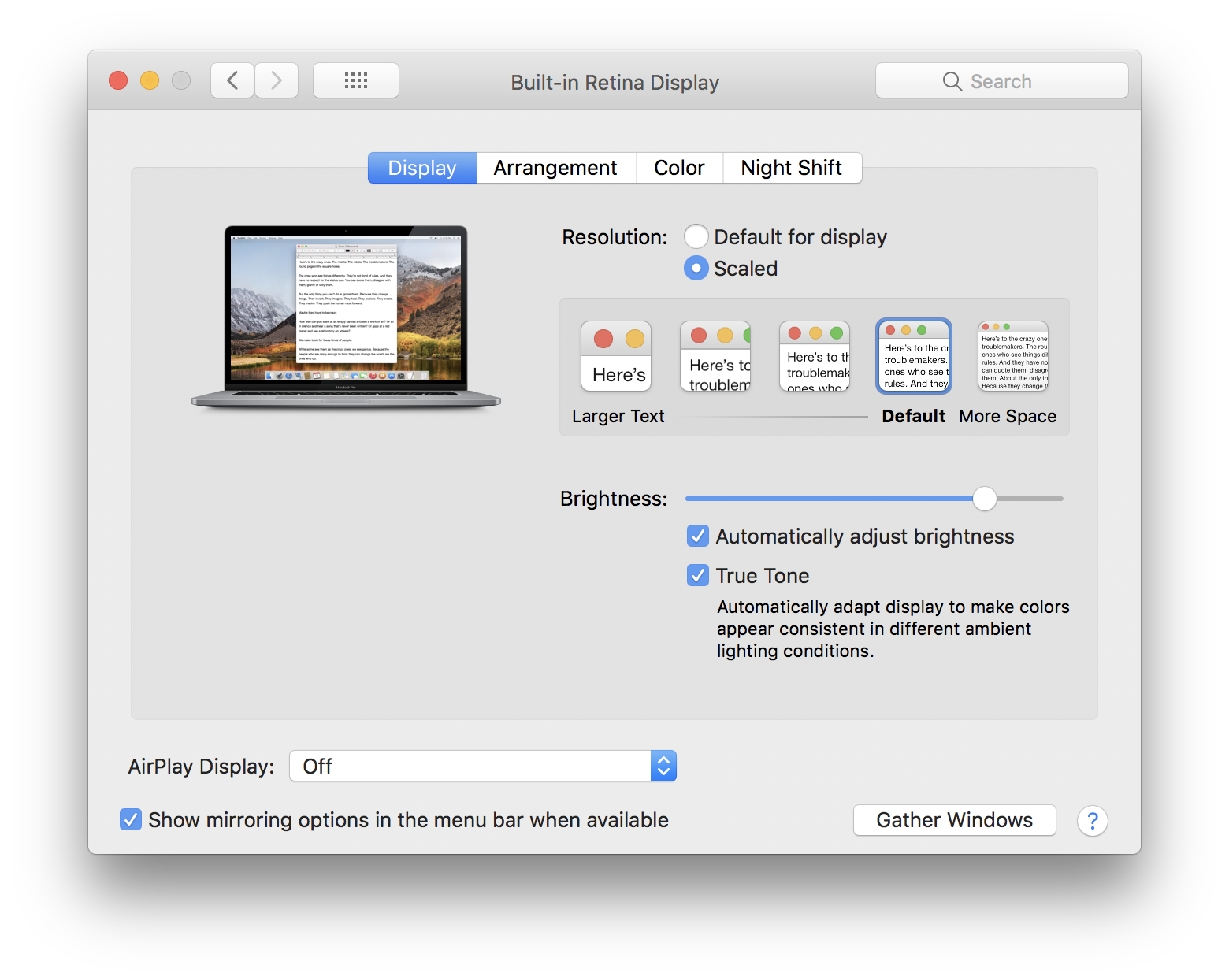Choose the middle scaling thumbnail
The height and width of the screenshot is (980, 1229).
click(x=815, y=356)
